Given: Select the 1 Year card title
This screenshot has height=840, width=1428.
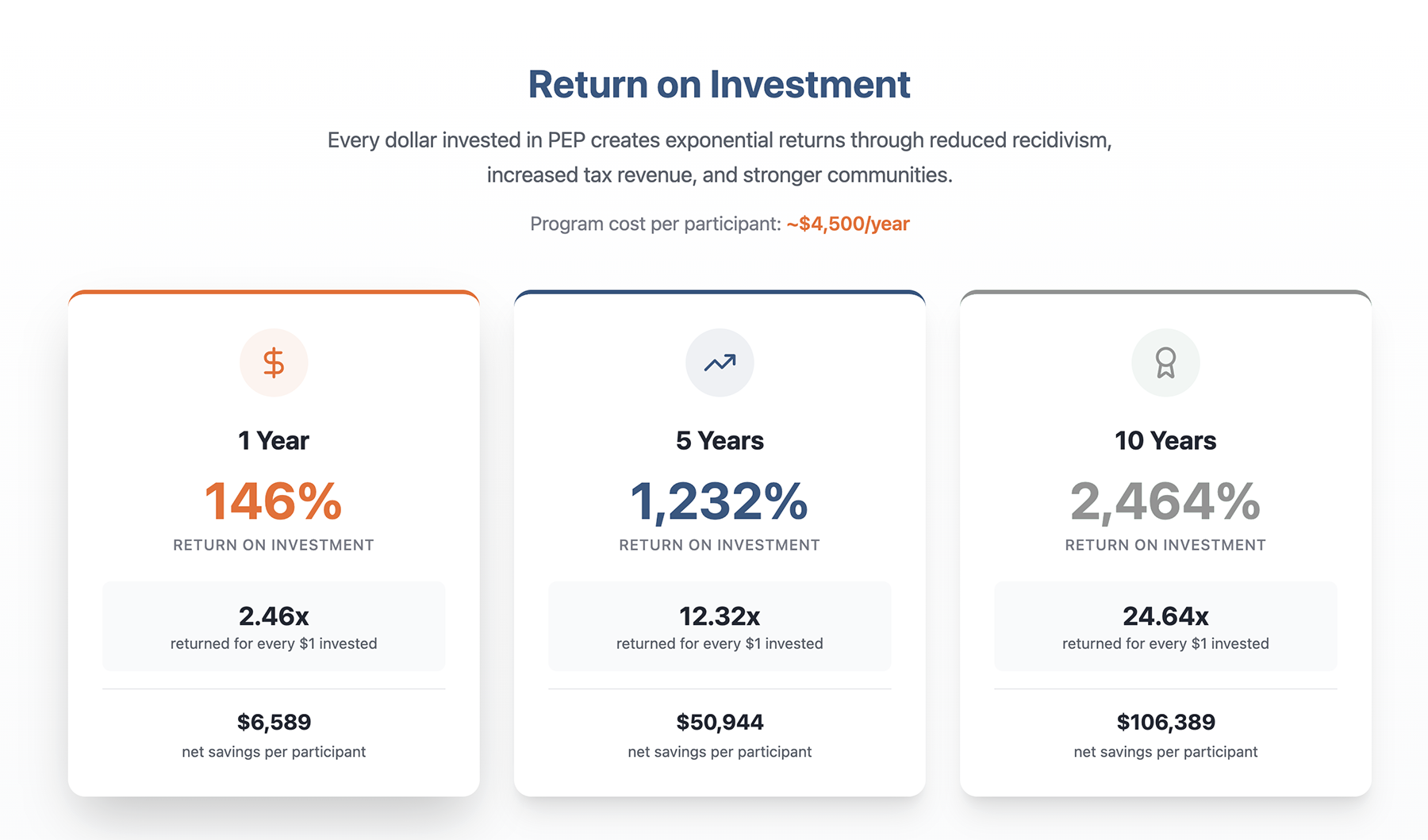Looking at the screenshot, I should (274, 440).
